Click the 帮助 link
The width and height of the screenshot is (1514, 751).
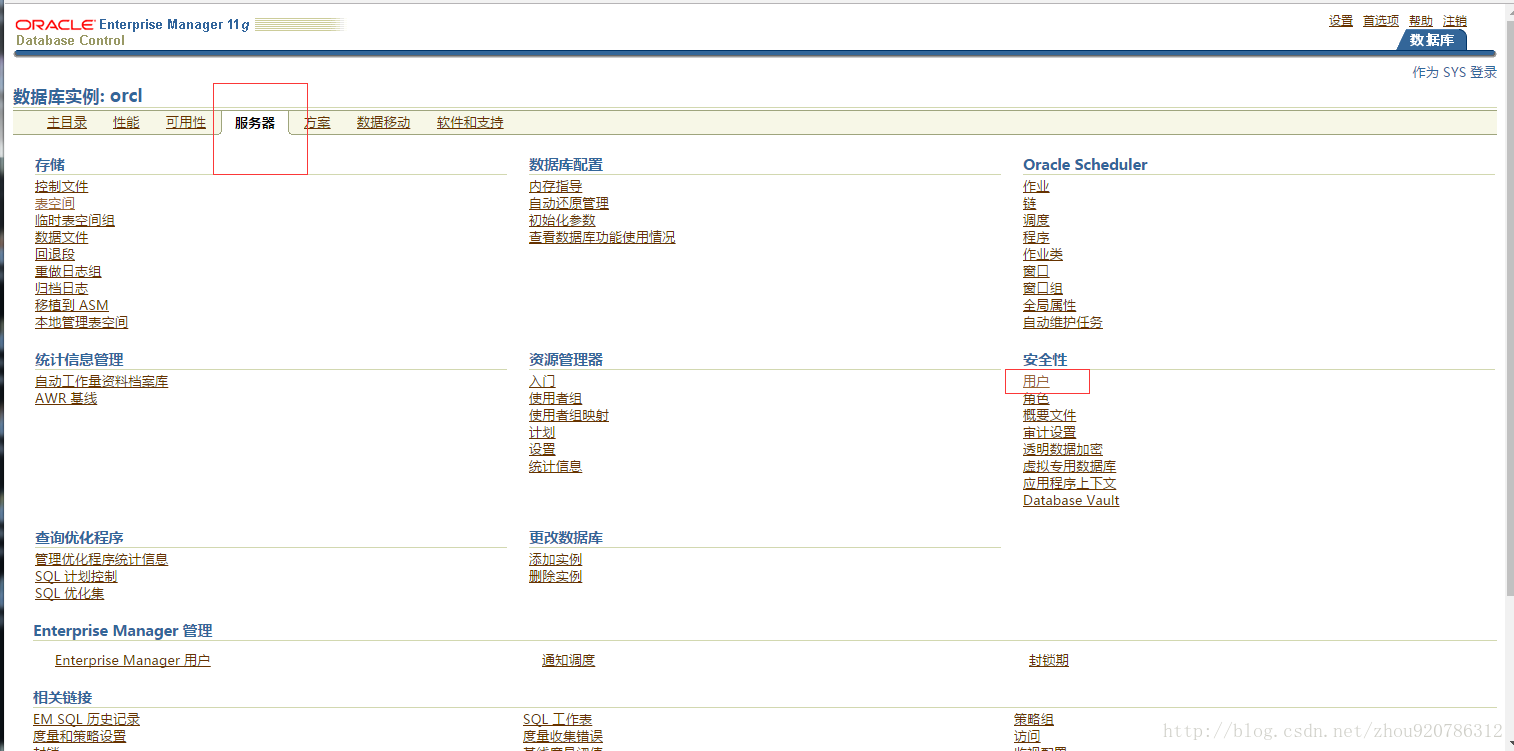[x=1421, y=21]
